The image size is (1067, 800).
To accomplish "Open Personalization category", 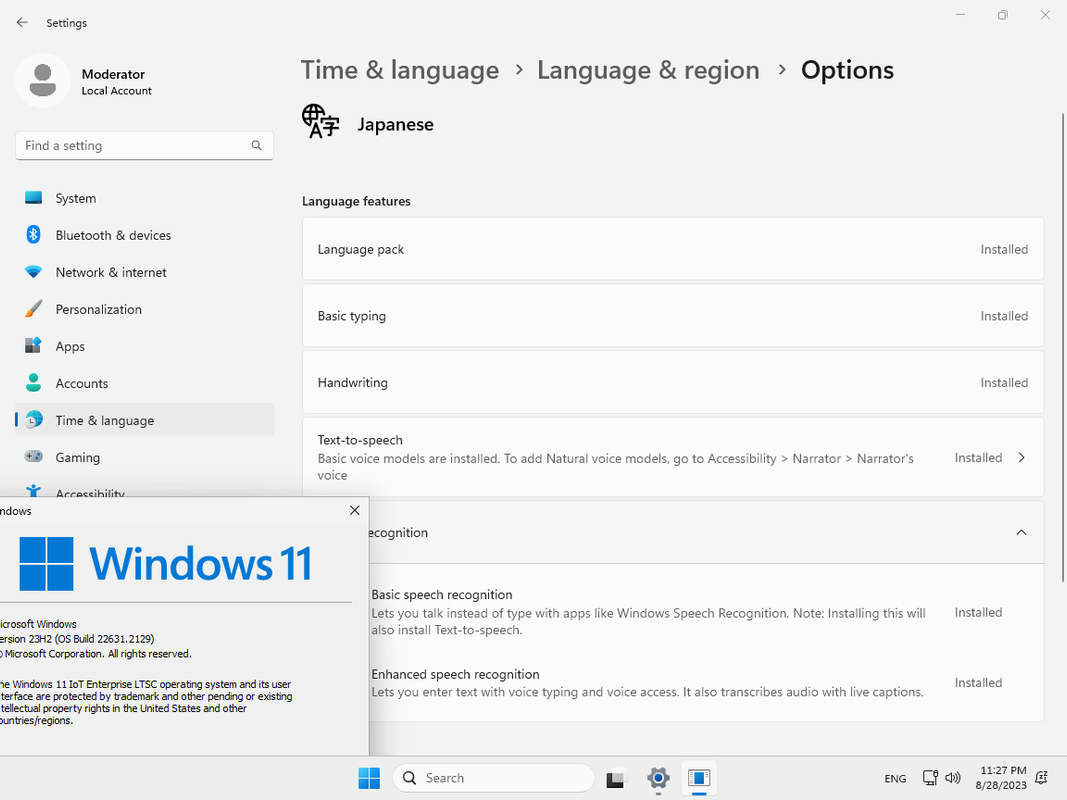I will 144,310.
